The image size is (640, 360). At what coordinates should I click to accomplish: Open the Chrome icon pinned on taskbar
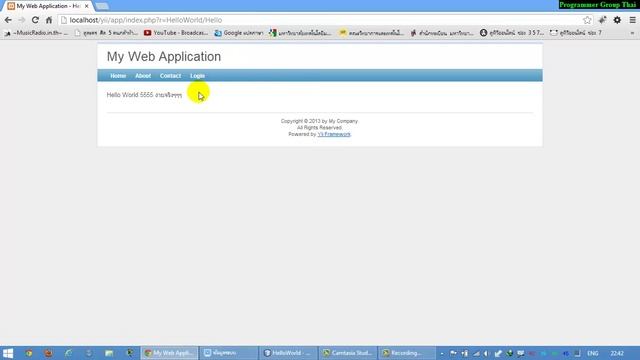29,353
